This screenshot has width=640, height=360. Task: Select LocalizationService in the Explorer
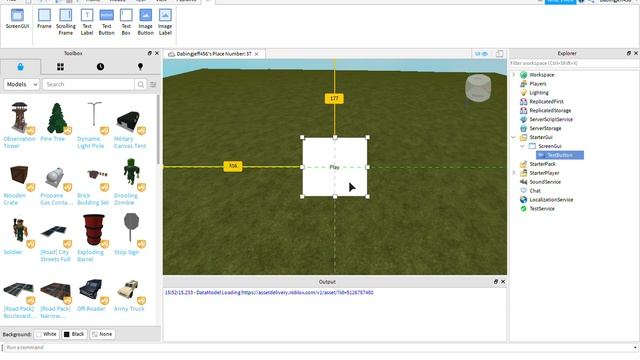[551, 200]
